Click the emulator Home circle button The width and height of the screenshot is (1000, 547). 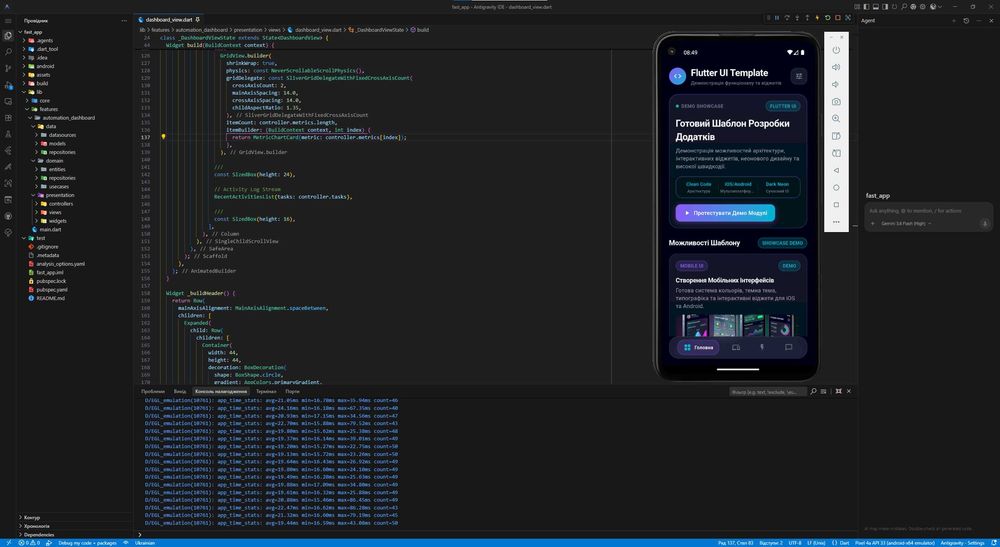point(836,187)
